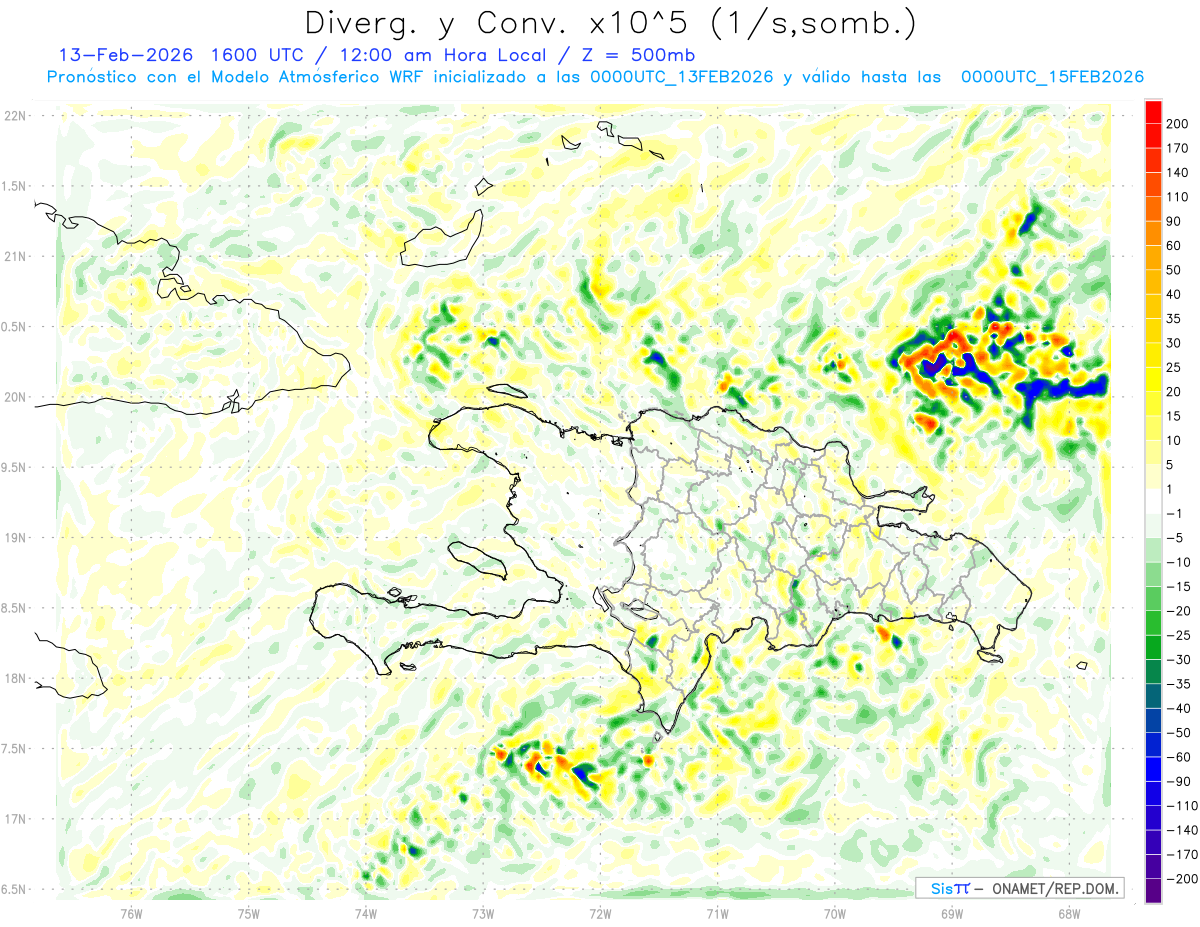The height and width of the screenshot is (927, 1200).
Task: Click the '110' value on the color scale
Action: [x=1178, y=197]
